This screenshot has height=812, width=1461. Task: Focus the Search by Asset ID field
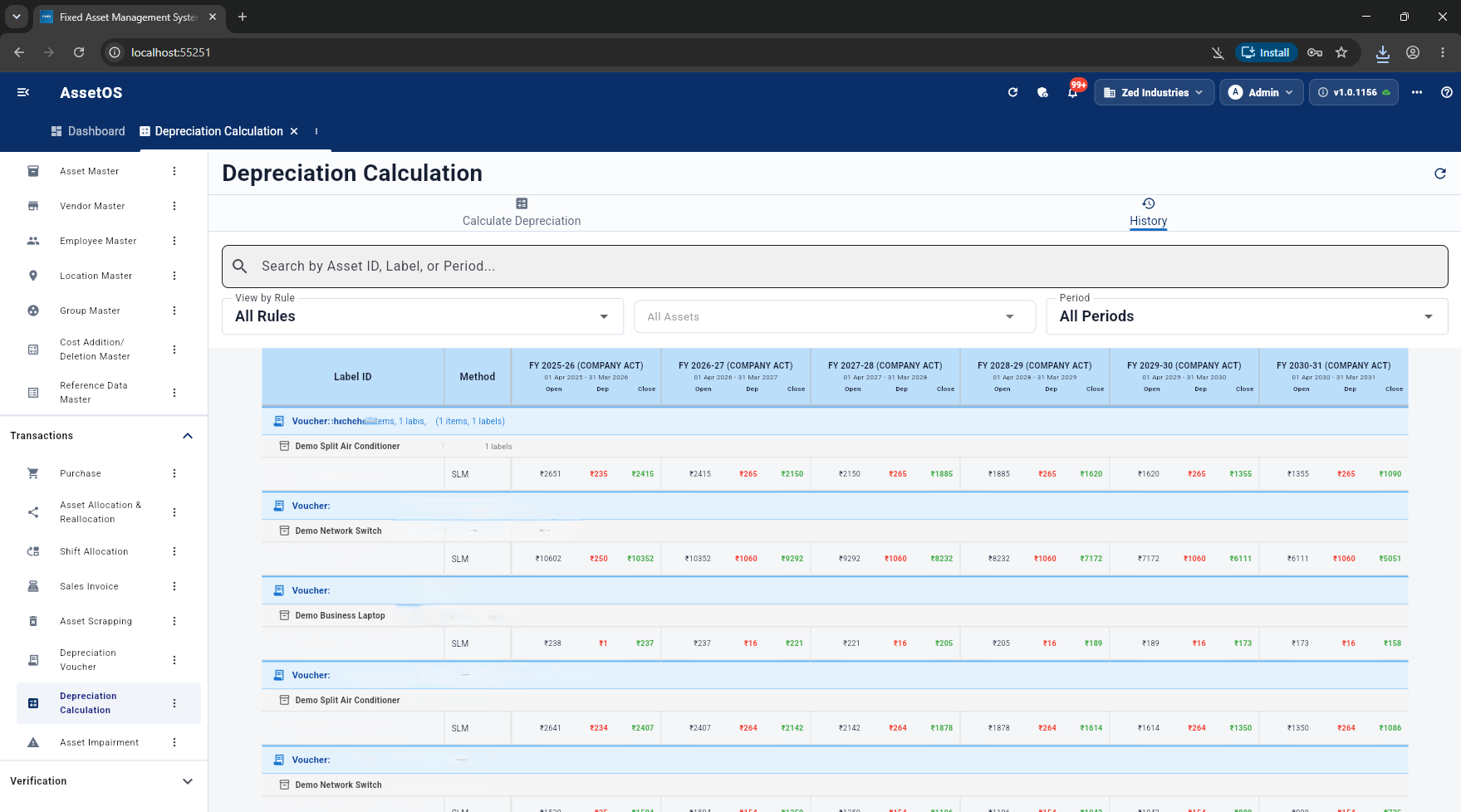pos(835,266)
